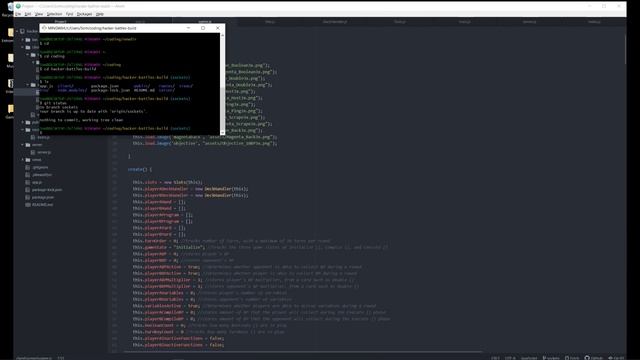Click JavaScript grammar selector in status bar

(529, 358)
